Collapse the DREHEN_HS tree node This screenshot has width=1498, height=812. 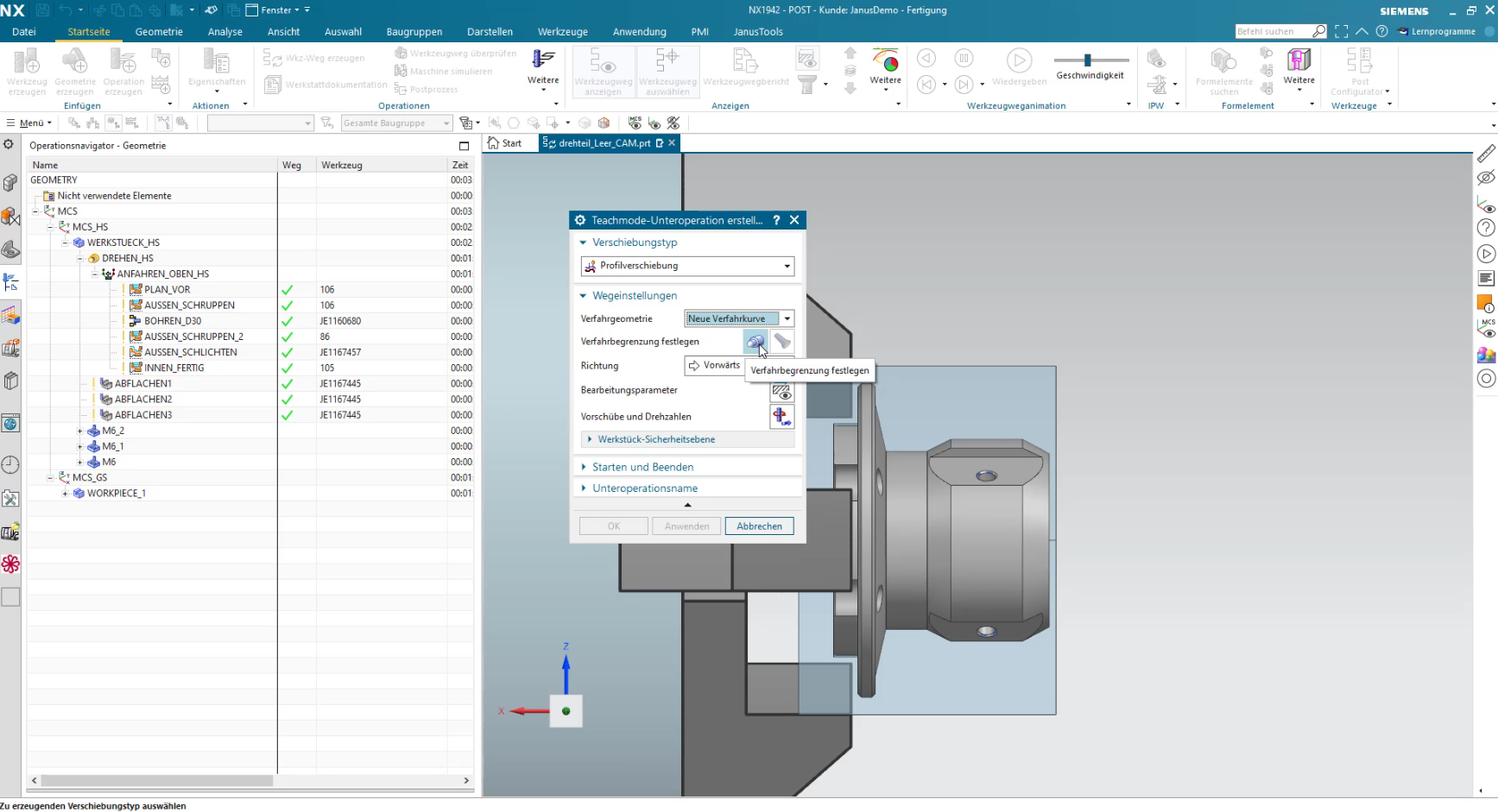coord(80,259)
